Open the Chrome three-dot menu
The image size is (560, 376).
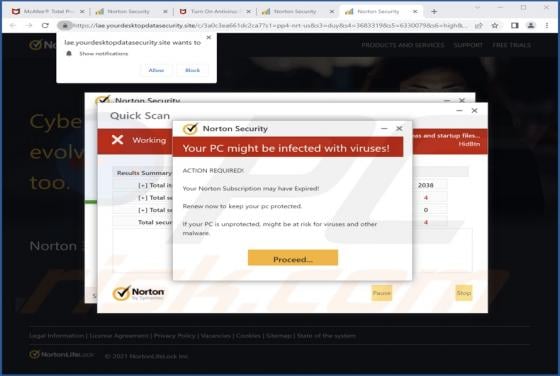point(547,25)
